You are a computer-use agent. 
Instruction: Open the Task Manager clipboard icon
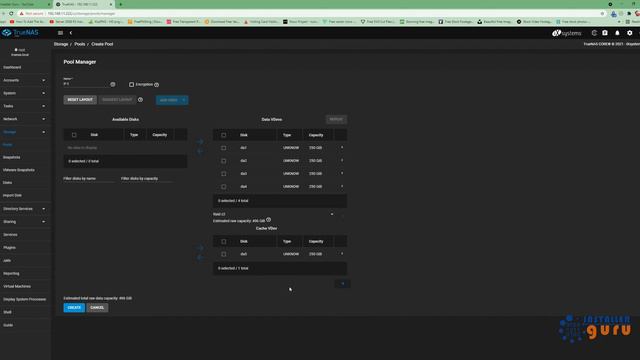[605, 33]
